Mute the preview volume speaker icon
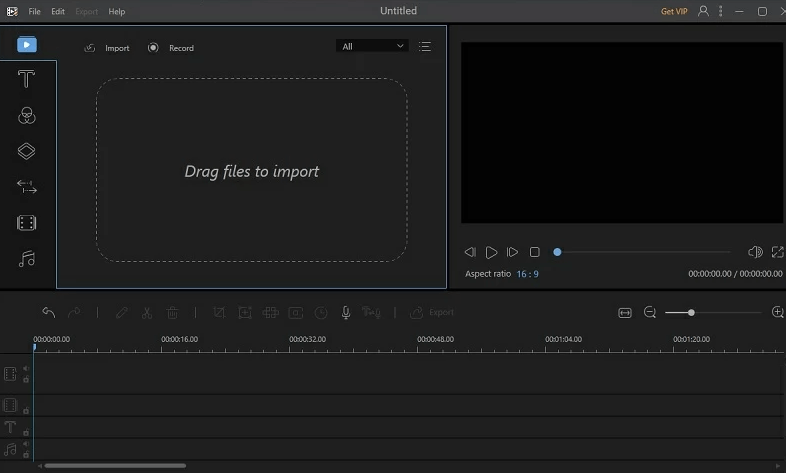786x473 pixels. point(755,252)
